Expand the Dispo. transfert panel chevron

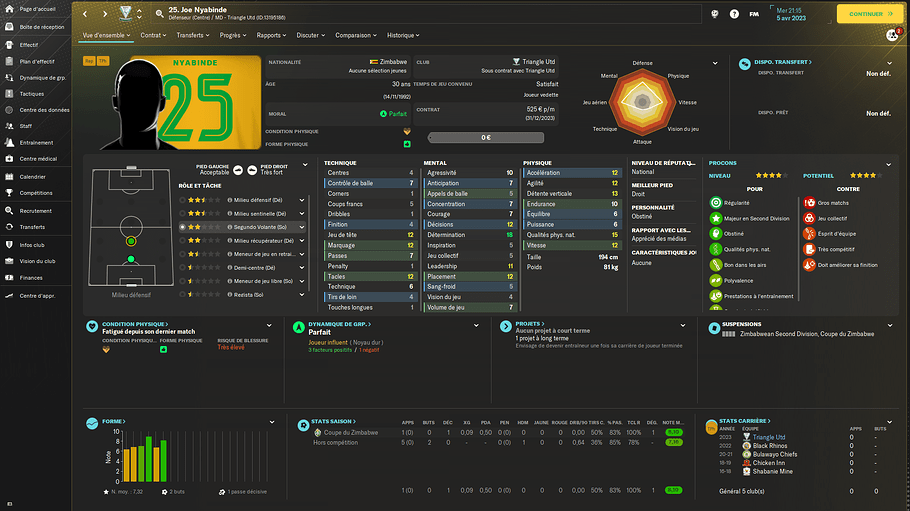[x=889, y=63]
